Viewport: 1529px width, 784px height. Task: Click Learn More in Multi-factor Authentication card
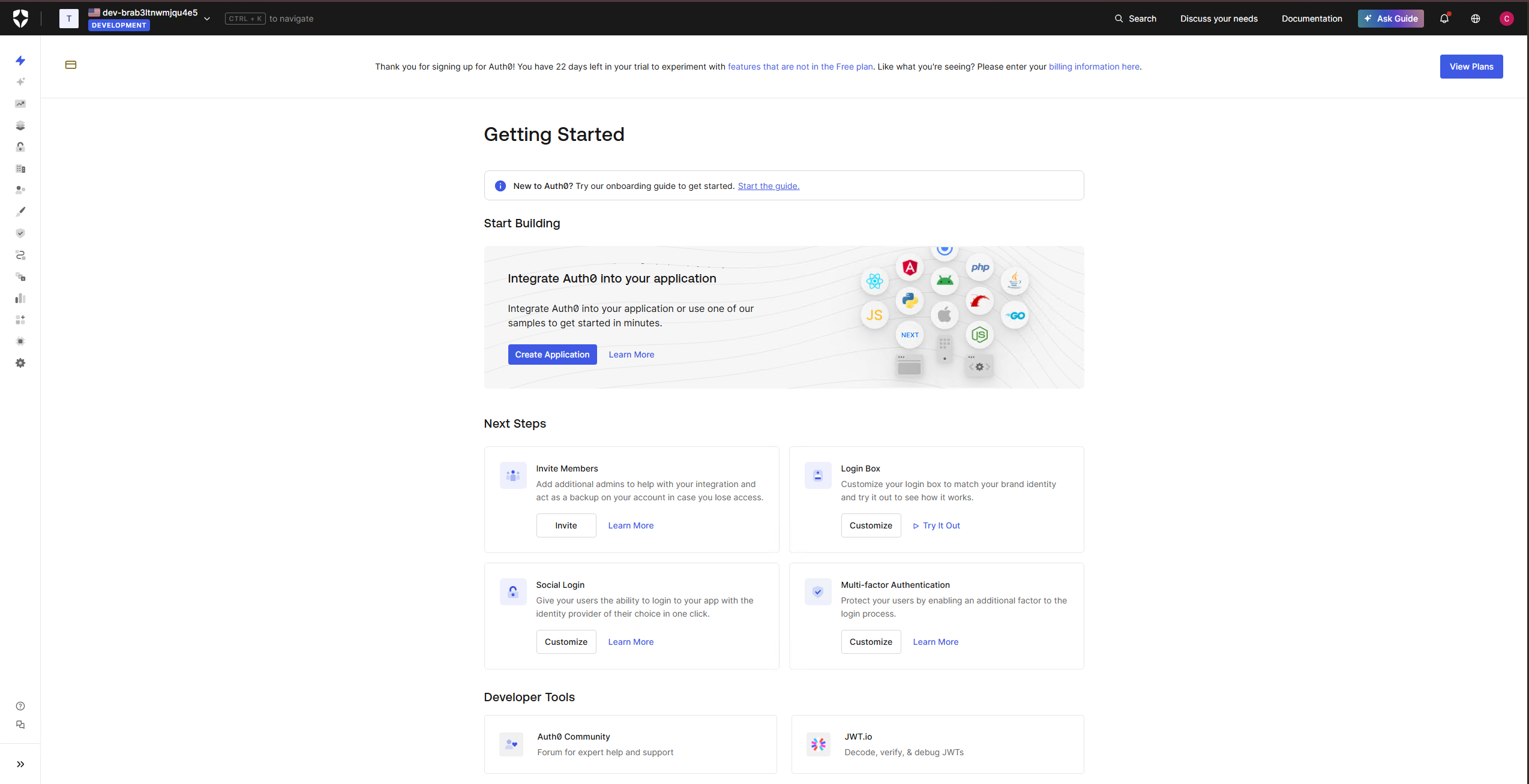click(936, 642)
